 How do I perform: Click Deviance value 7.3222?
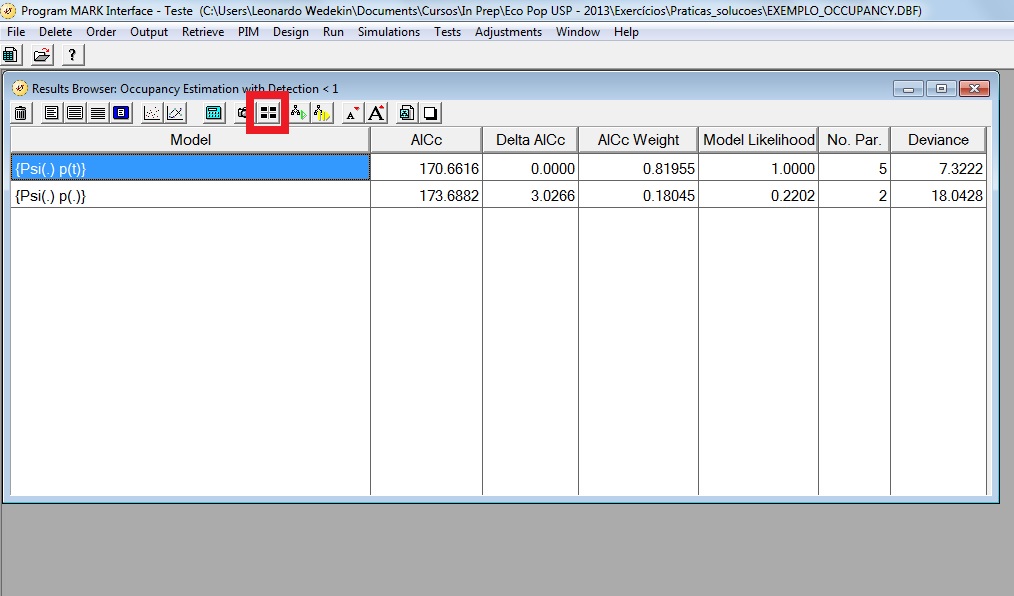coord(961,169)
